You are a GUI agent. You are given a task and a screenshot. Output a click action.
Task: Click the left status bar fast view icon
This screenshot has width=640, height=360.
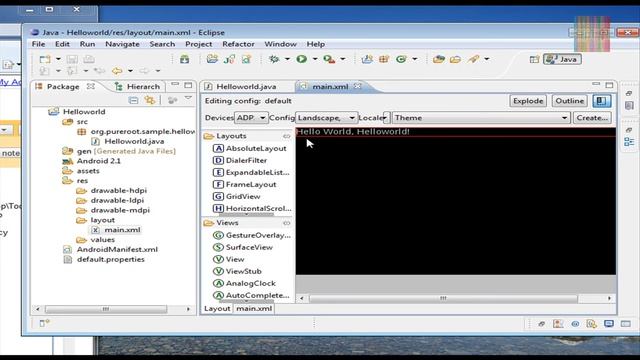pos(44,323)
